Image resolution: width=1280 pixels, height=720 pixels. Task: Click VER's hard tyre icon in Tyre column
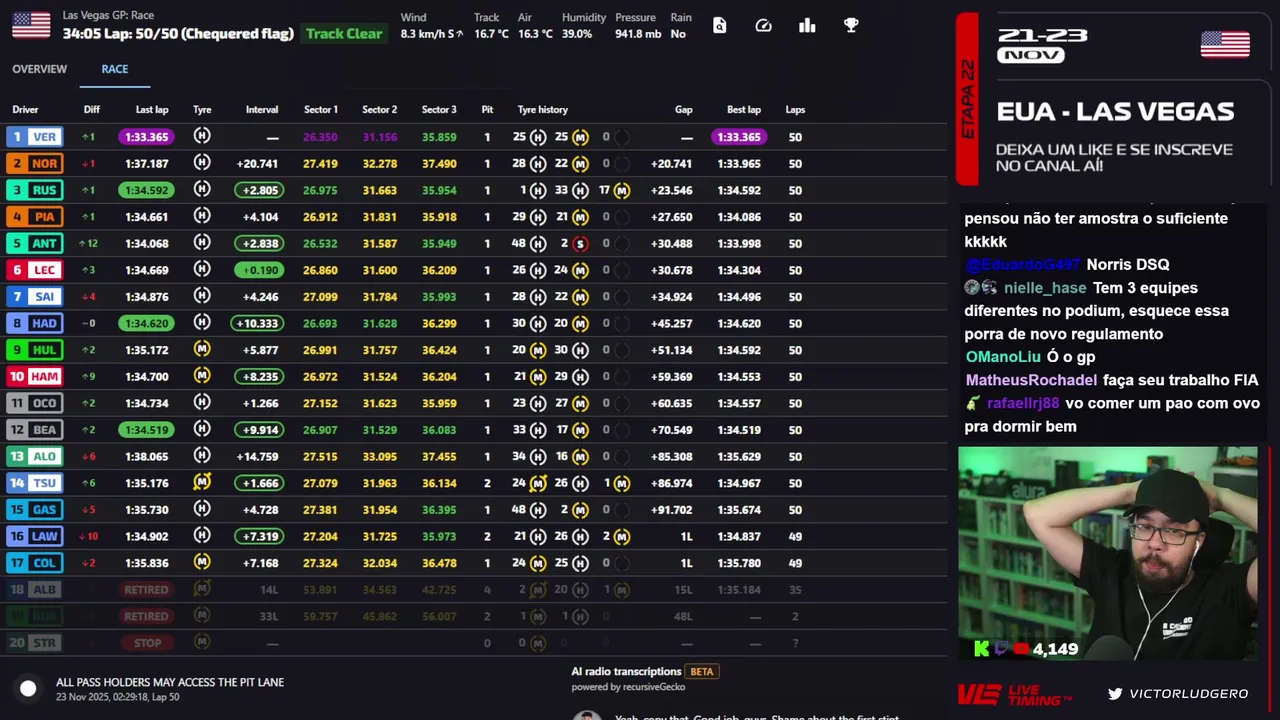[202, 136]
